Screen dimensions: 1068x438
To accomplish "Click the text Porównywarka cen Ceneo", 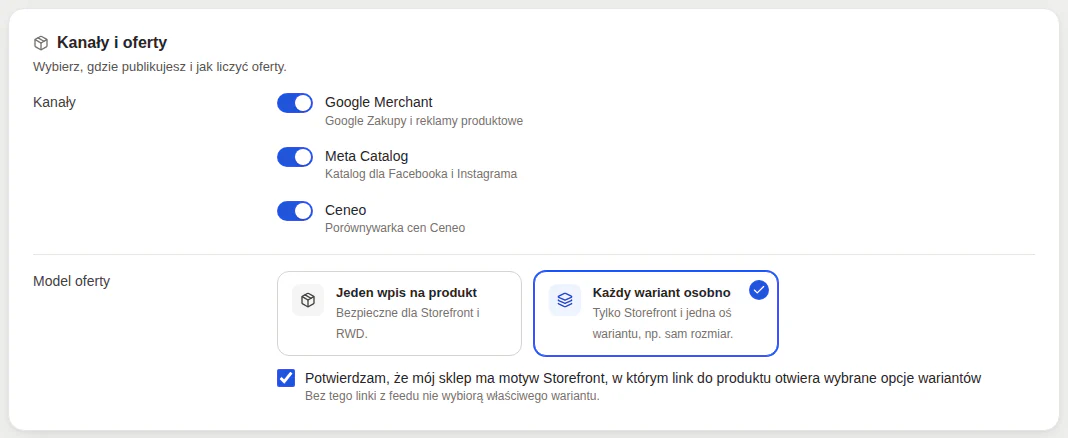I will pyautogui.click(x=395, y=228).
